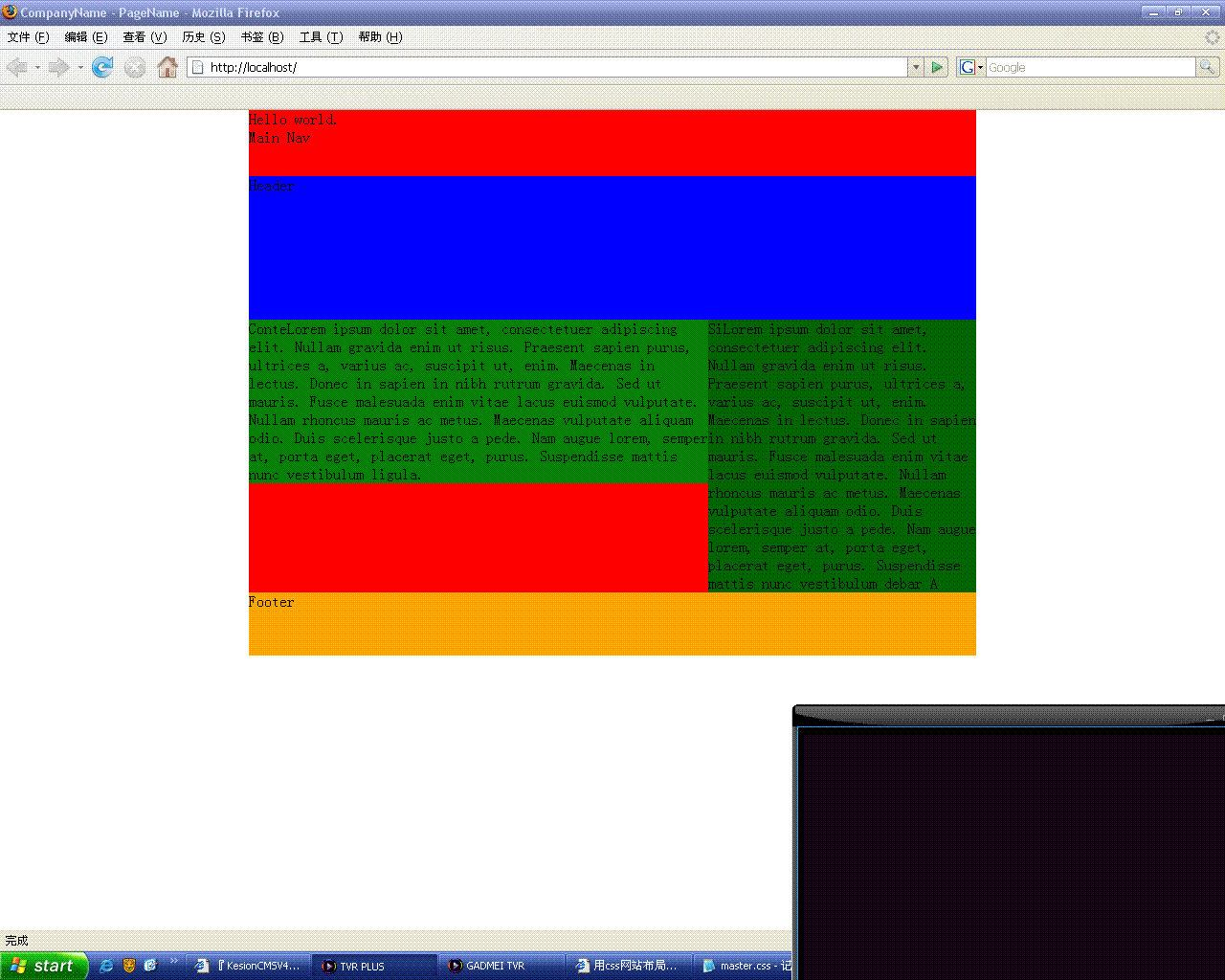Viewport: 1225px width, 980px height.
Task: Click the search magnifier icon in Google box
Action: pos(1207,67)
